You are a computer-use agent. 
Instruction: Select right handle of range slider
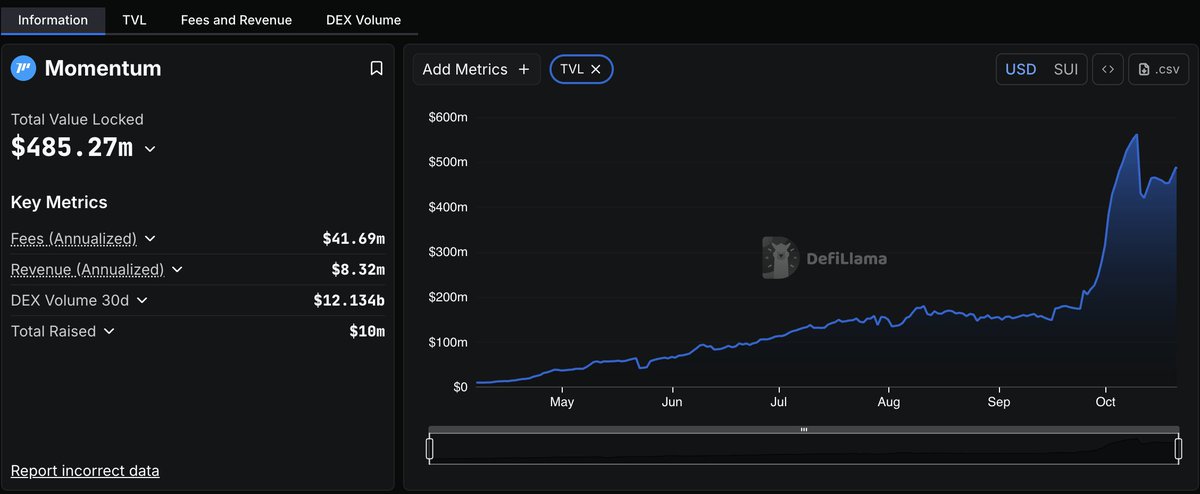coord(1179,450)
